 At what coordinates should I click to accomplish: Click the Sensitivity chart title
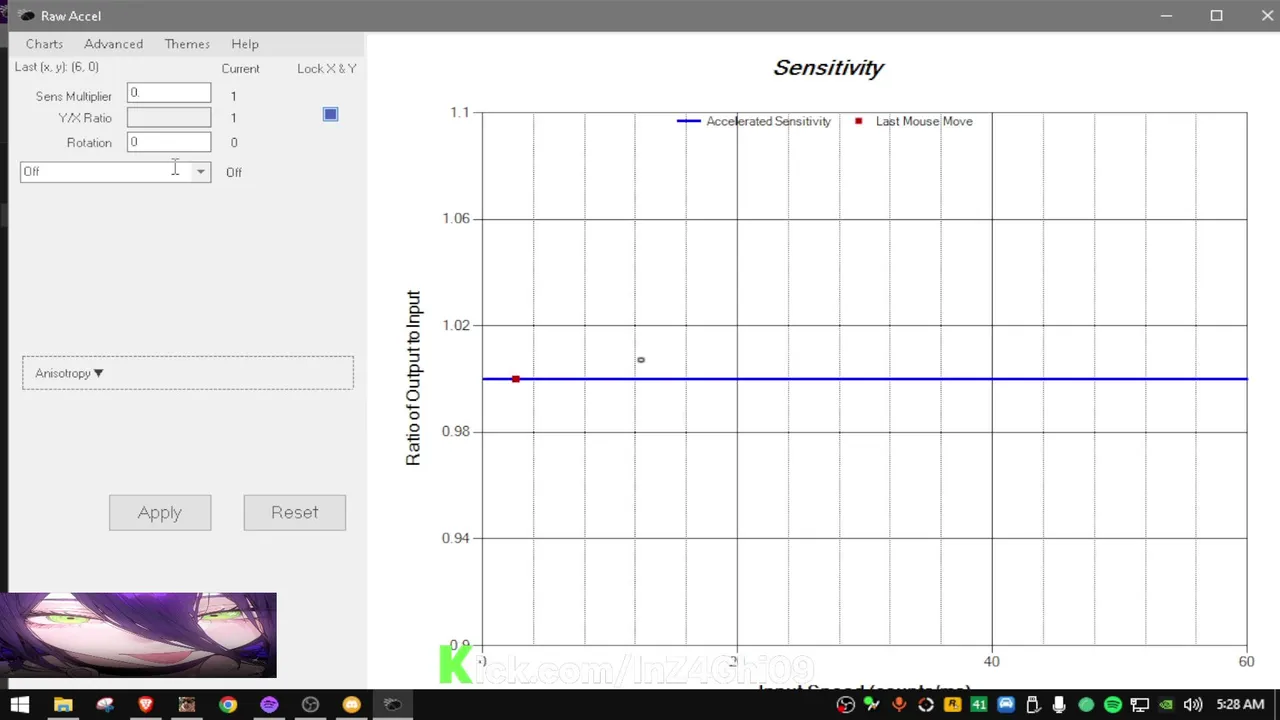coord(828,68)
